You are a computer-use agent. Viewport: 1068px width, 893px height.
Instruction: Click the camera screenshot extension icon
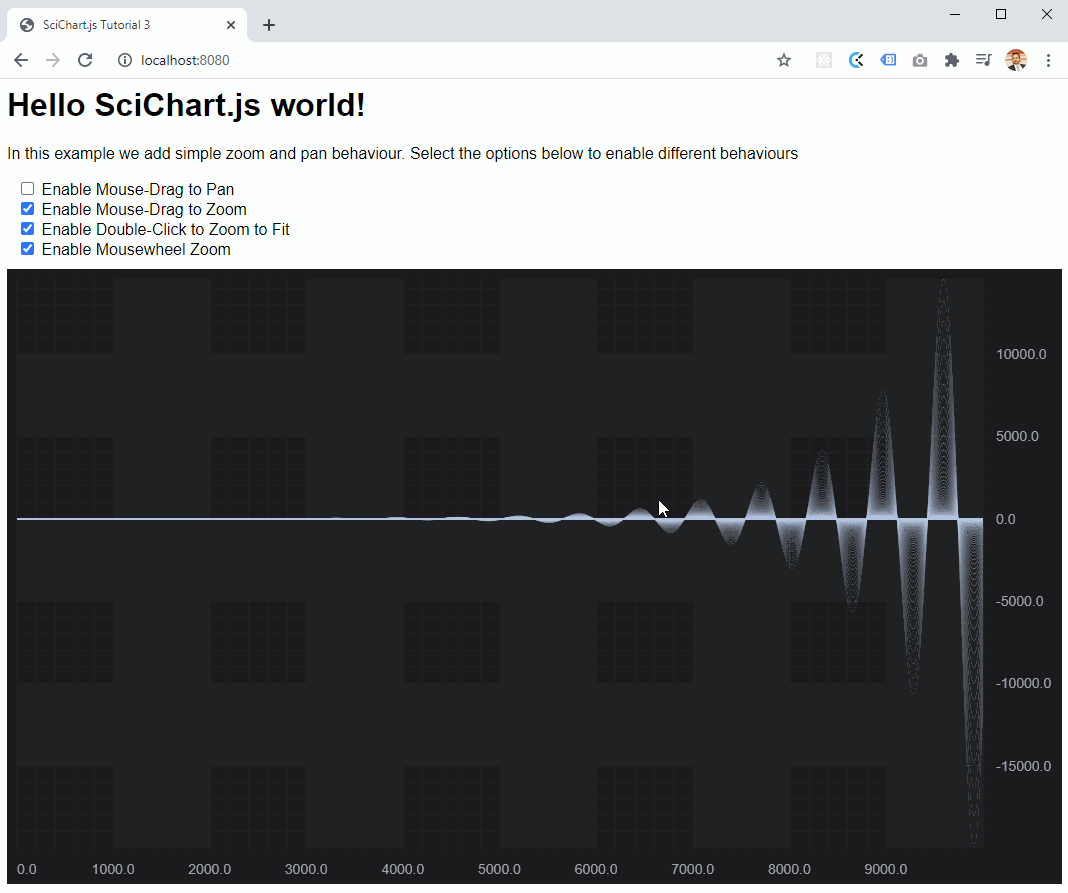tap(920, 60)
